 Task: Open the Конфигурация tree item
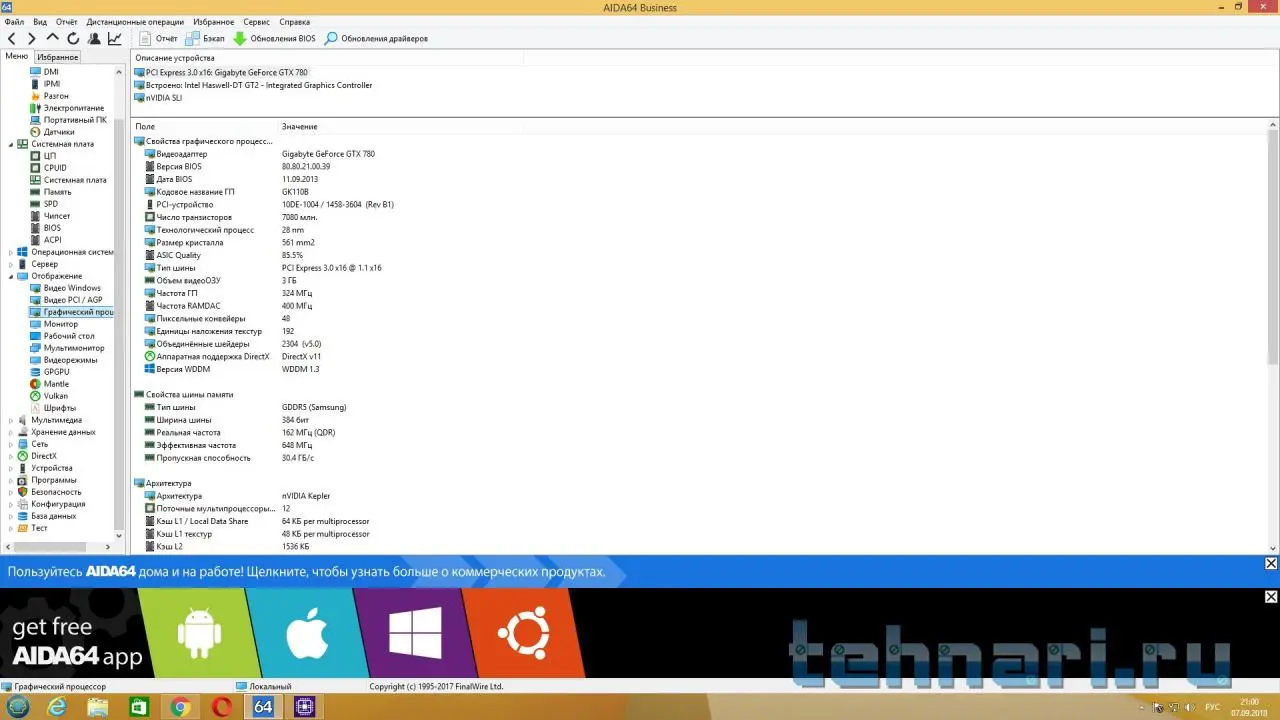point(58,504)
